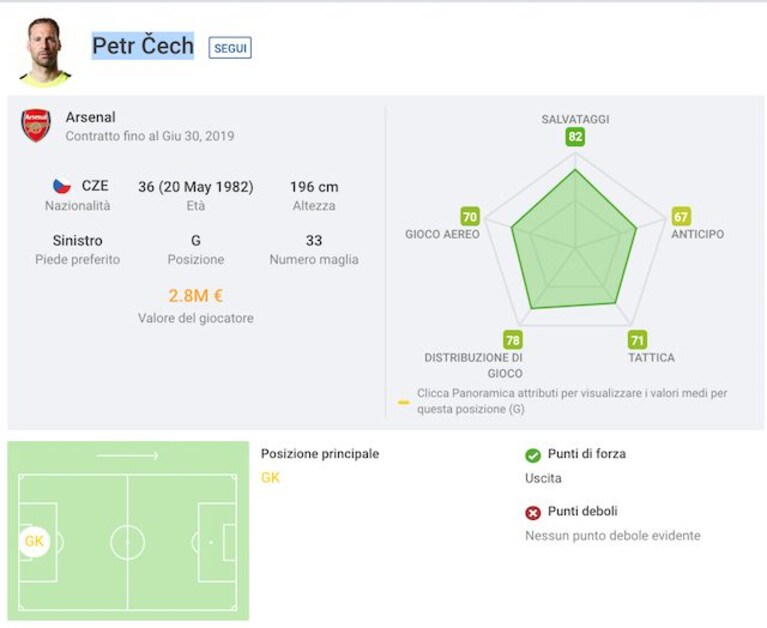Screen dimensions: 767x628
Task: Click the Czech flag icon
Action: pos(62,186)
